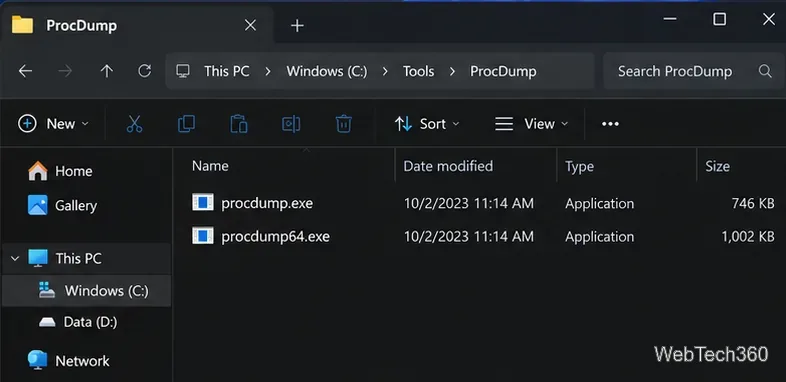Close the ProcDump tab
This screenshot has width=786, height=382.
[x=250, y=25]
